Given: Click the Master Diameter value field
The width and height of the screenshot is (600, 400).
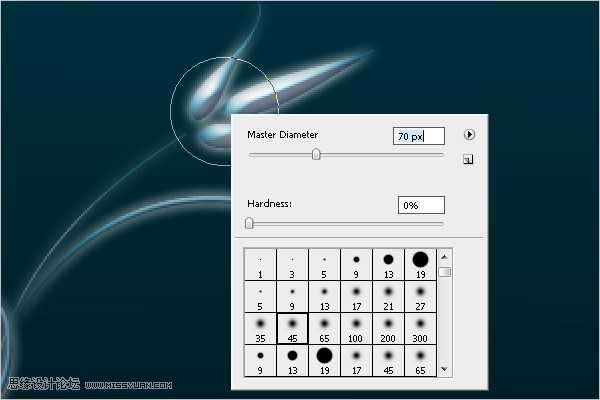Looking at the screenshot, I should 420,136.
